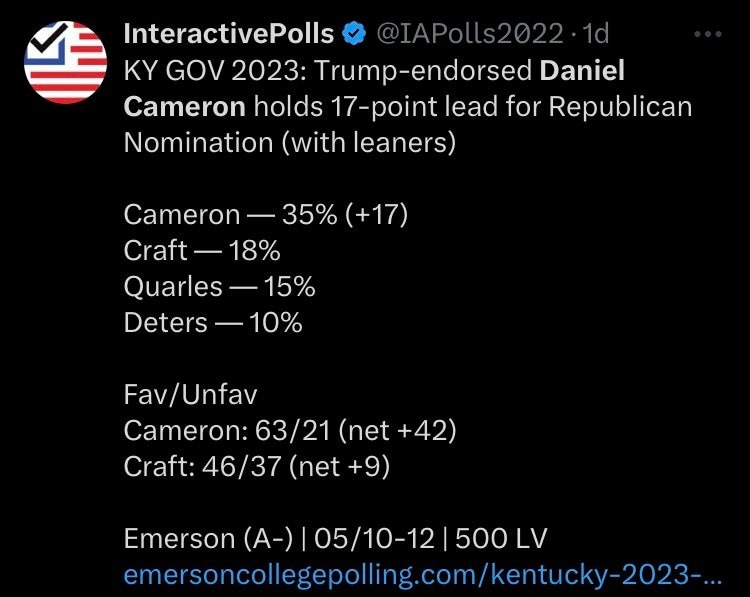This screenshot has height=597, width=750.
Task: Click the 'Fav/Unfav' heading text
Action: [x=190, y=395]
